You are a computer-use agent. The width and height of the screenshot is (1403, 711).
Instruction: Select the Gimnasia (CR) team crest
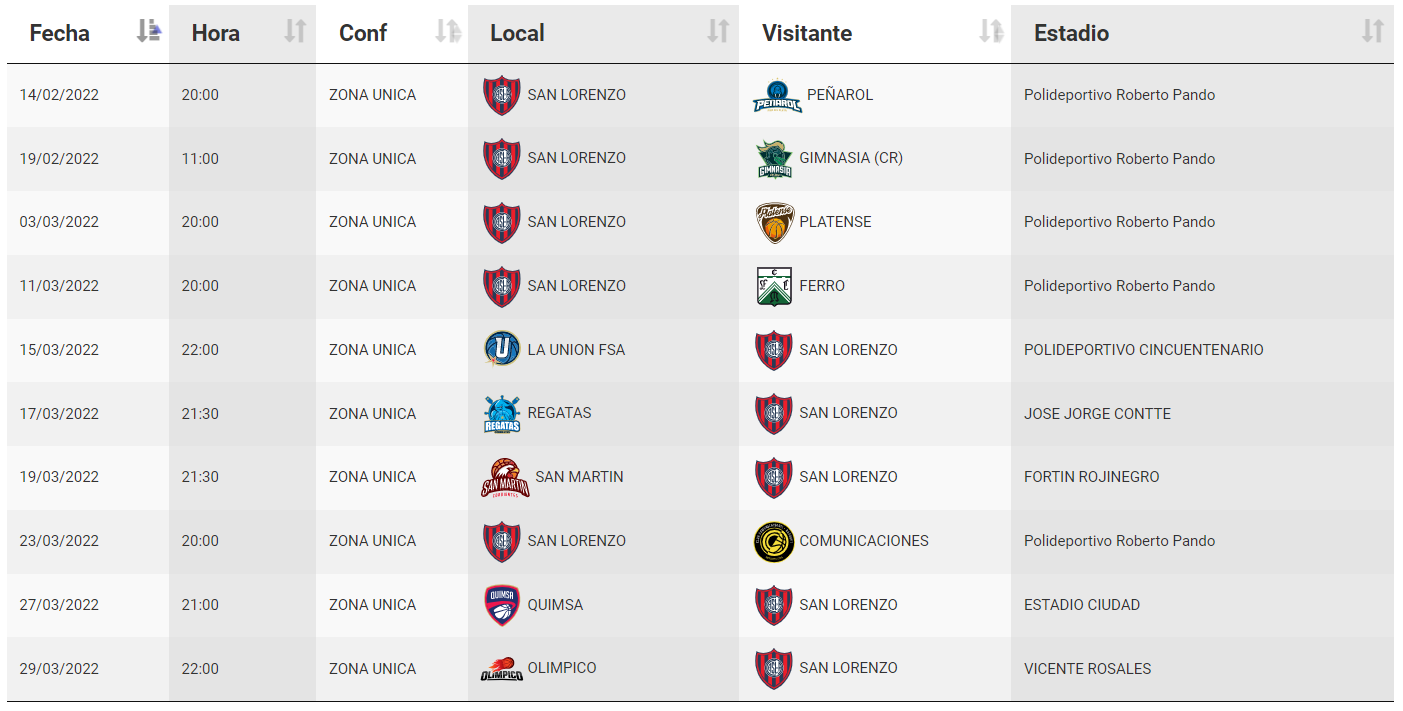coord(775,159)
